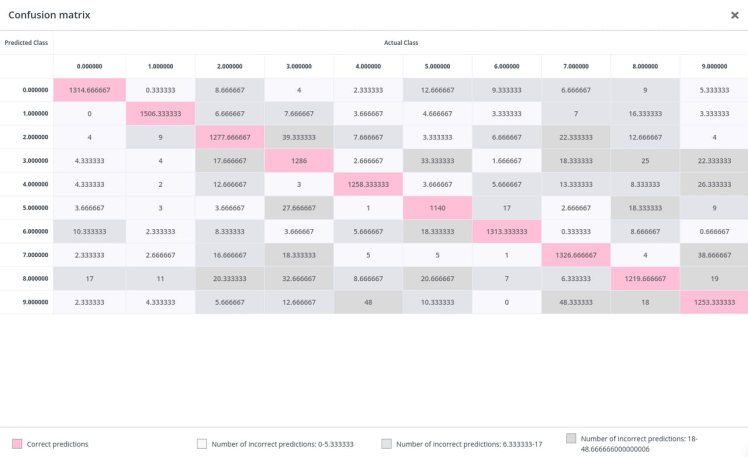Click the pink Correct predictions legend swatch
The height and width of the screenshot is (457, 748).
[17, 443]
